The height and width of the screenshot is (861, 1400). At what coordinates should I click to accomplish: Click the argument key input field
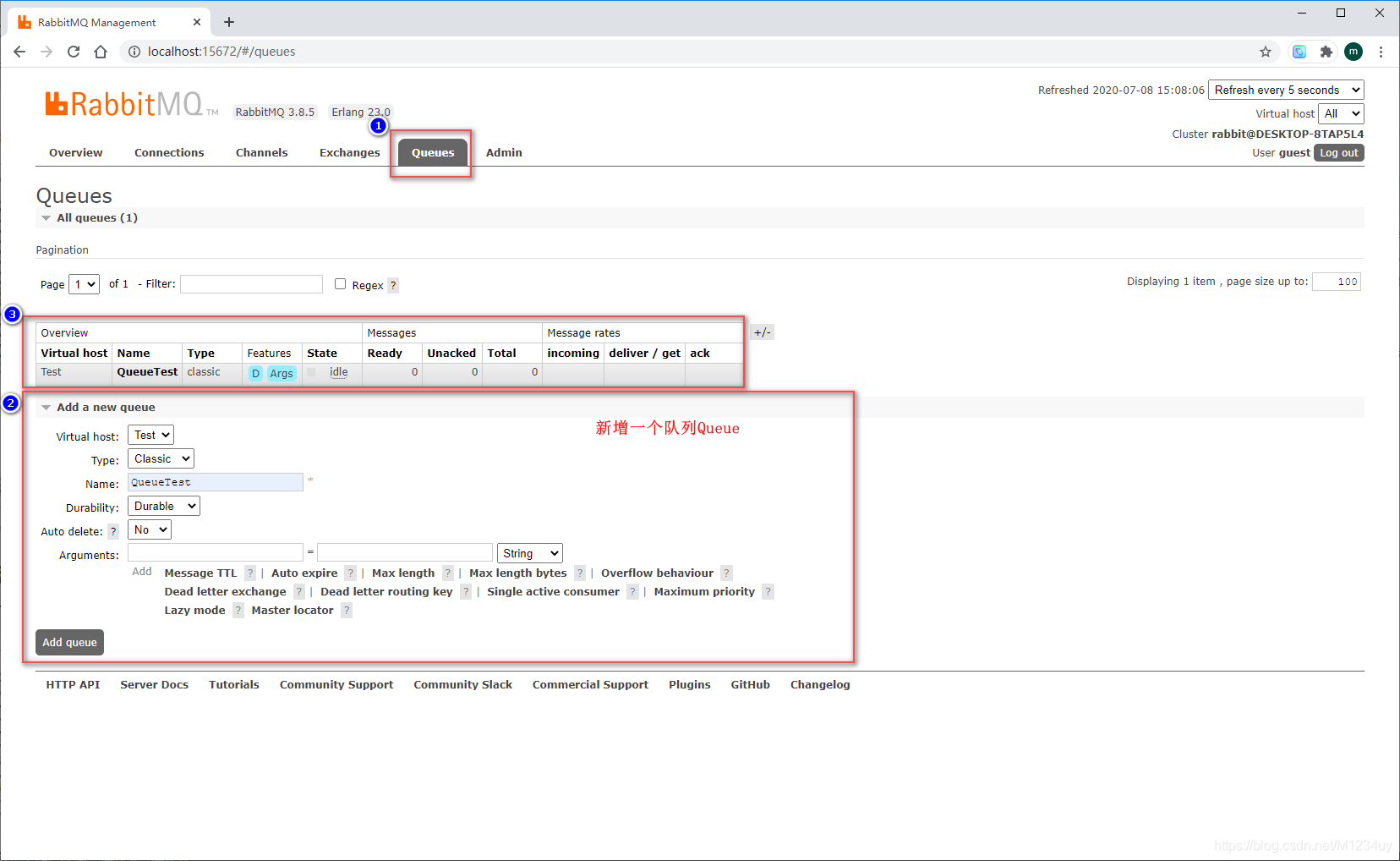point(216,552)
